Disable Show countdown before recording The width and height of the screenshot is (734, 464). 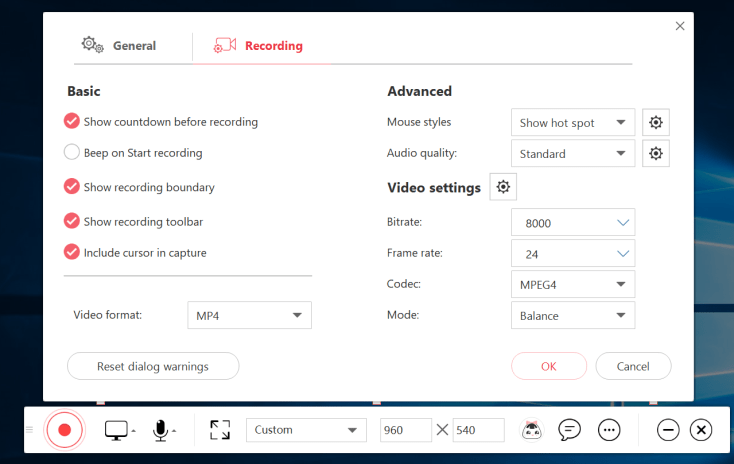point(72,122)
